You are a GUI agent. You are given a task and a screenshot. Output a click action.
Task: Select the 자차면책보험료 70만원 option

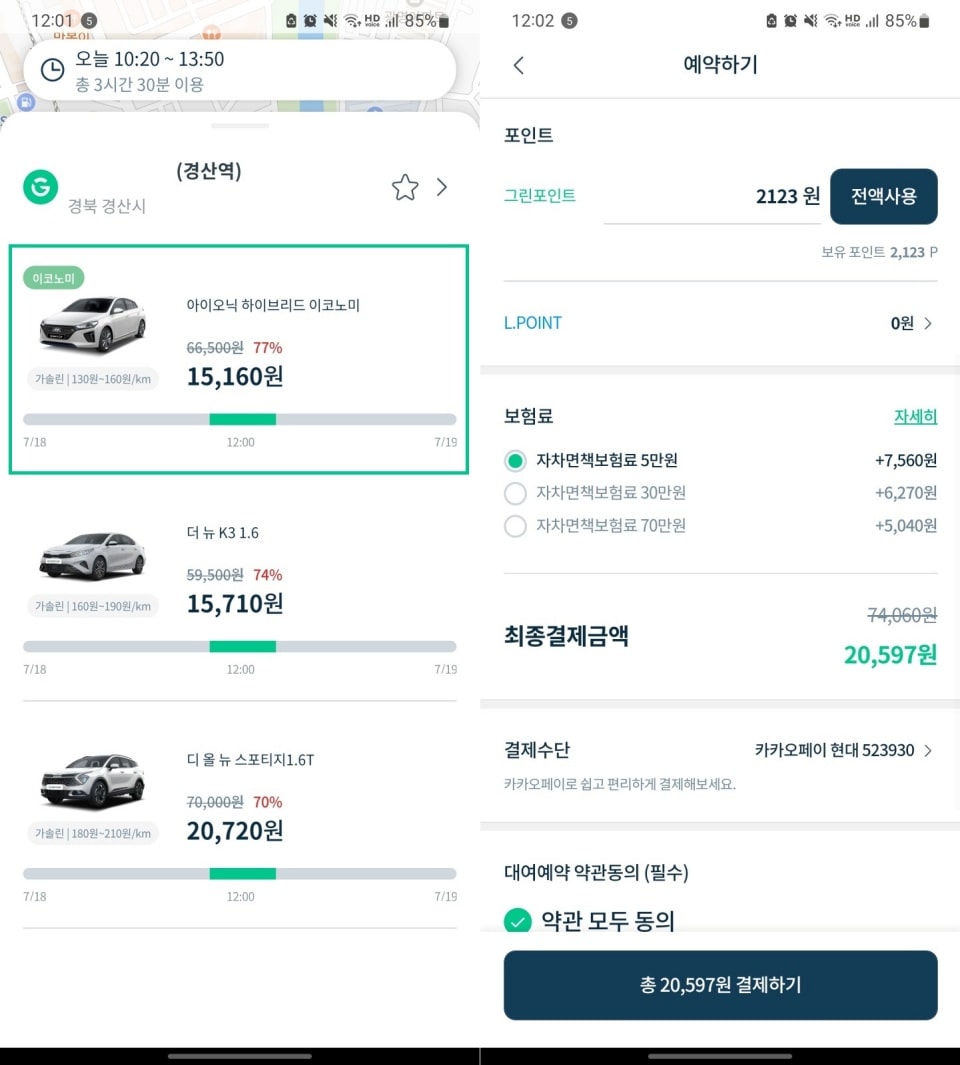[514, 525]
